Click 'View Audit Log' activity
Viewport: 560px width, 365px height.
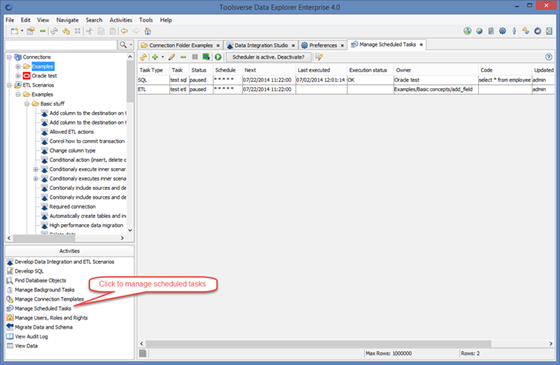click(31, 336)
